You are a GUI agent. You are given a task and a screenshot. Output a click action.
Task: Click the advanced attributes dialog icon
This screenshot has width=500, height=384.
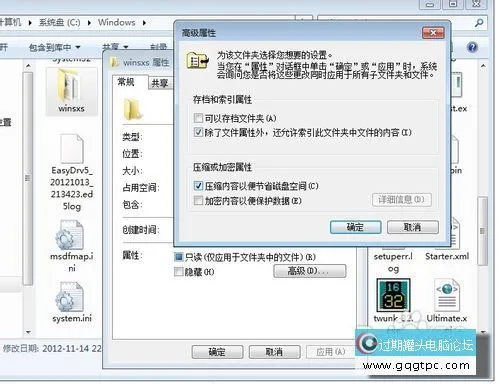click(x=198, y=60)
